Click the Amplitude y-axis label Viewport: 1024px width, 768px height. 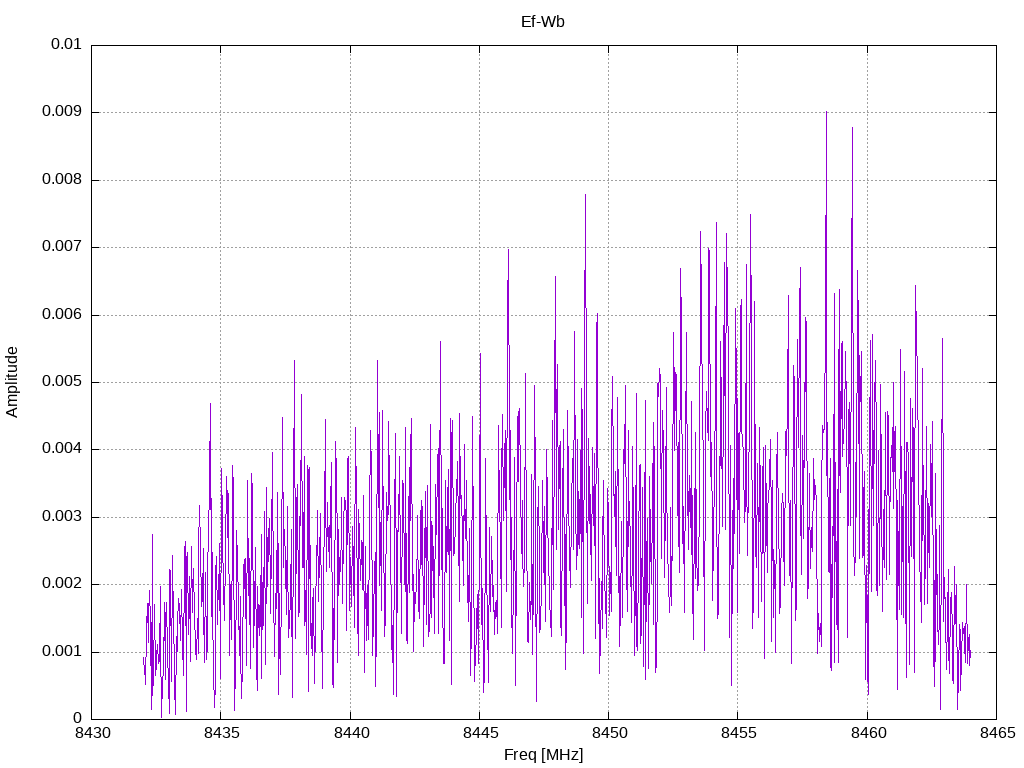coord(12,382)
